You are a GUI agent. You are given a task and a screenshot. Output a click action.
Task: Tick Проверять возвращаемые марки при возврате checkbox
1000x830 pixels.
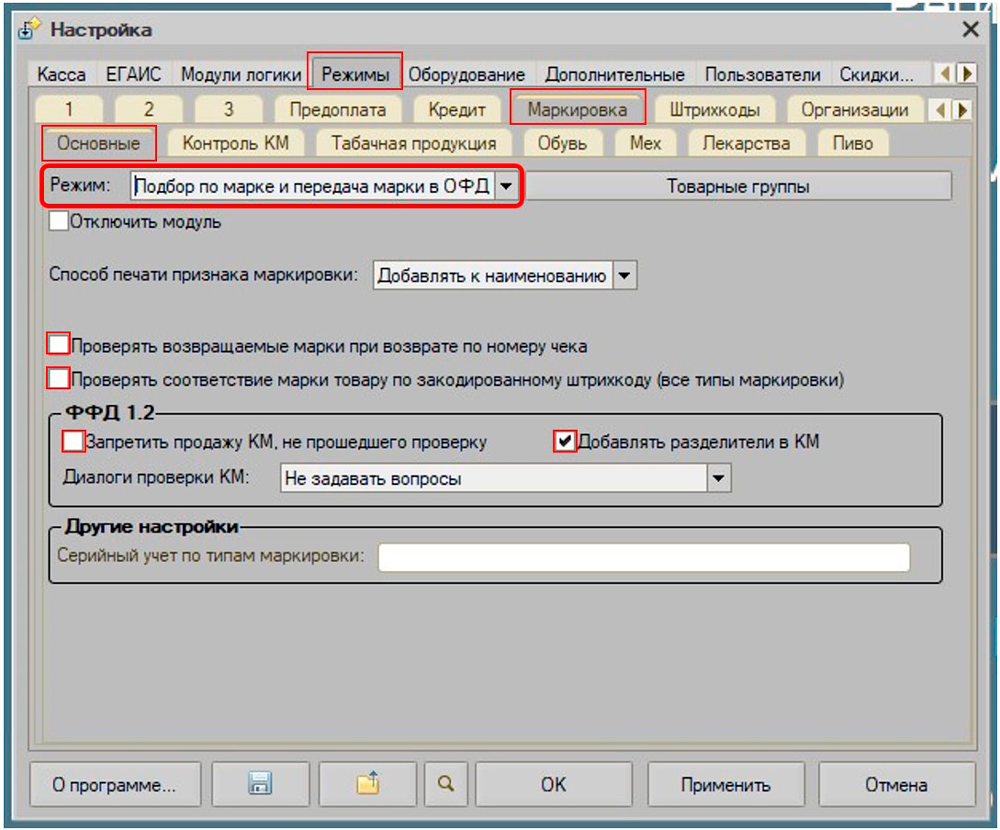pos(59,345)
